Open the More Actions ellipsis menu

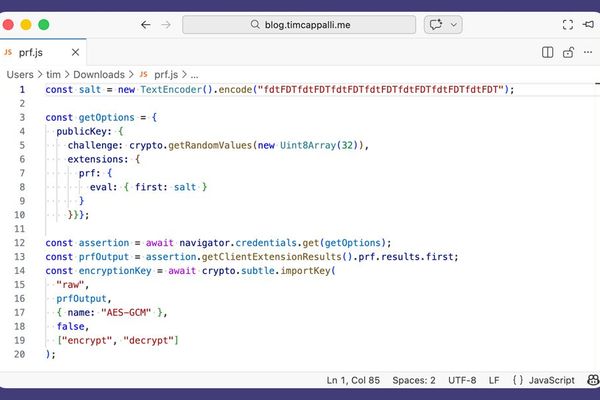pos(586,52)
